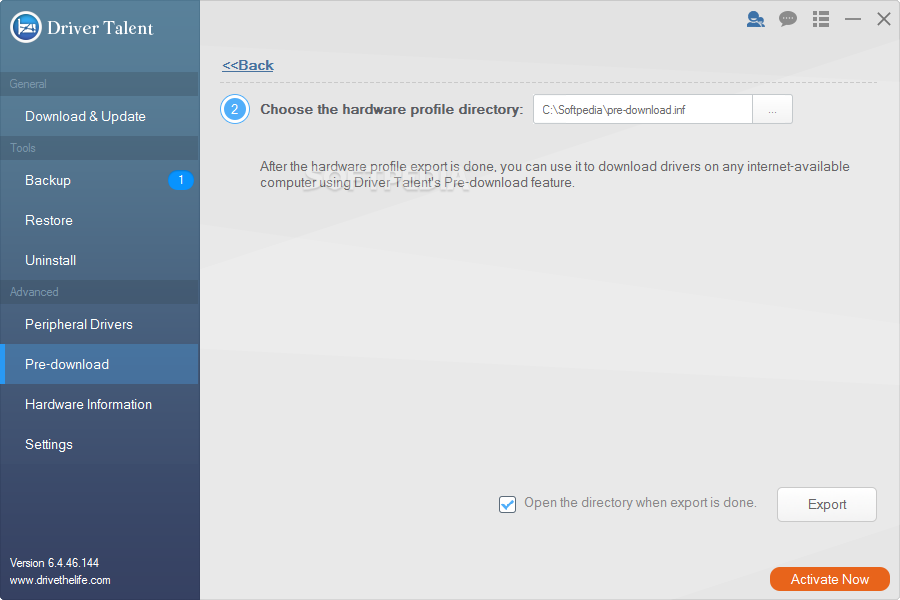This screenshot has width=900, height=600.
Task: Open the main menu list icon
Action: pyautogui.click(x=821, y=19)
